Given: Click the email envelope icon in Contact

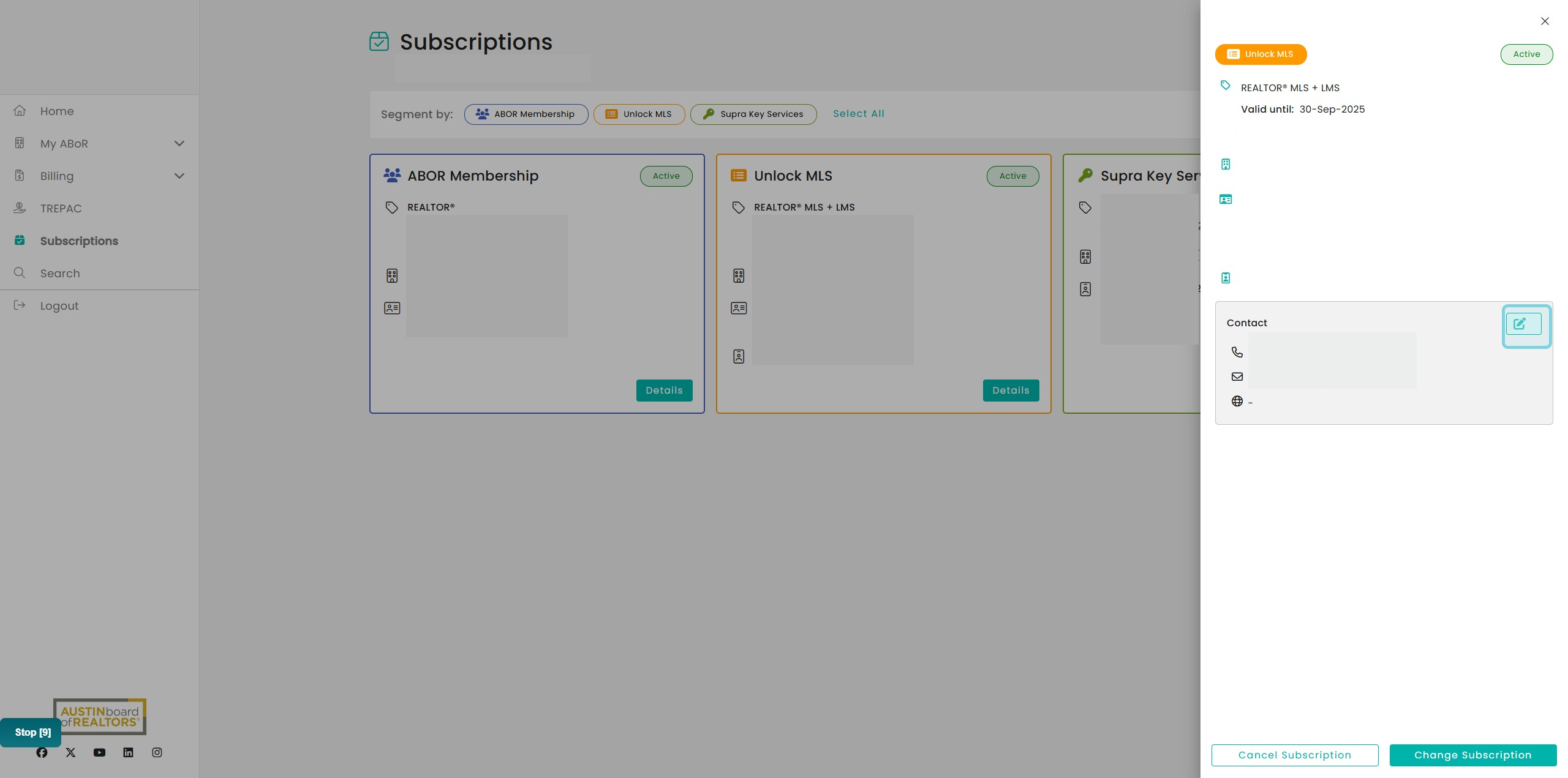Looking at the screenshot, I should (x=1237, y=377).
